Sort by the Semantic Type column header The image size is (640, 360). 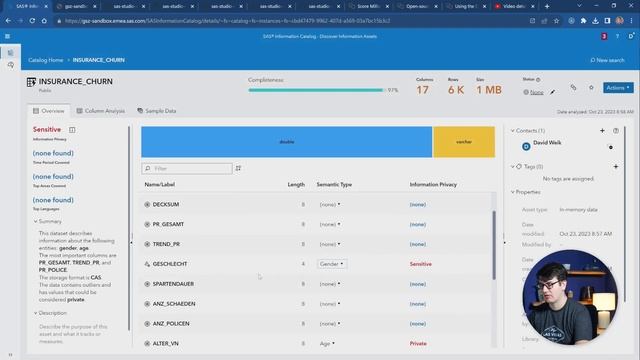point(334,184)
